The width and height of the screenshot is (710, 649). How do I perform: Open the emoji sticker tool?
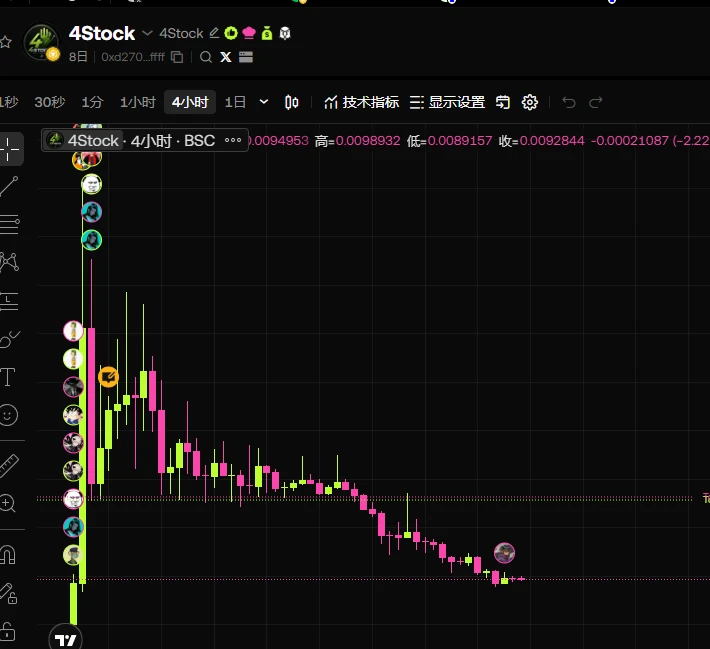(x=8, y=415)
